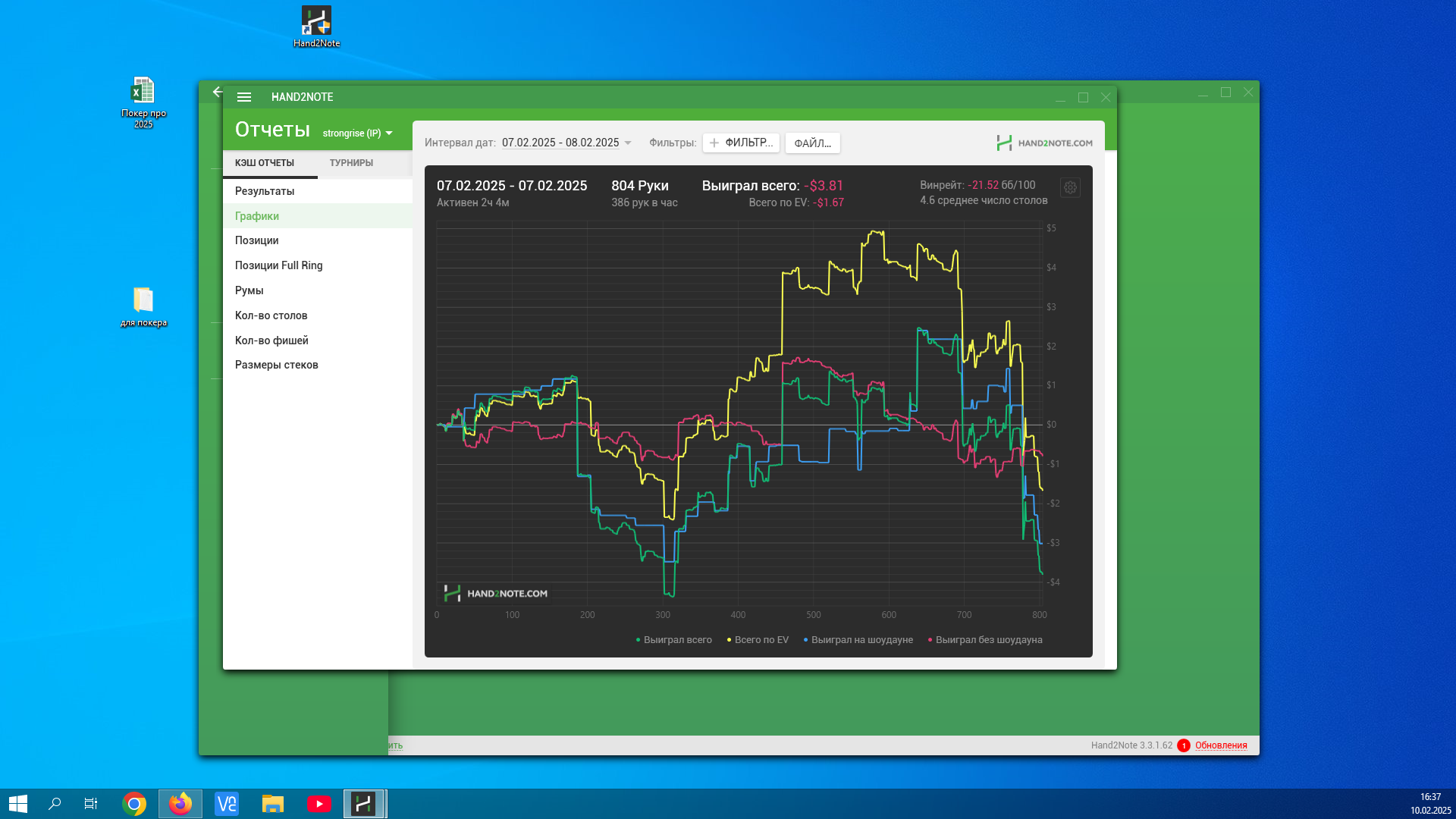1456x819 pixels.
Task: Toggle 'Выиграл на шоудауне' legend series
Action: (x=858, y=640)
